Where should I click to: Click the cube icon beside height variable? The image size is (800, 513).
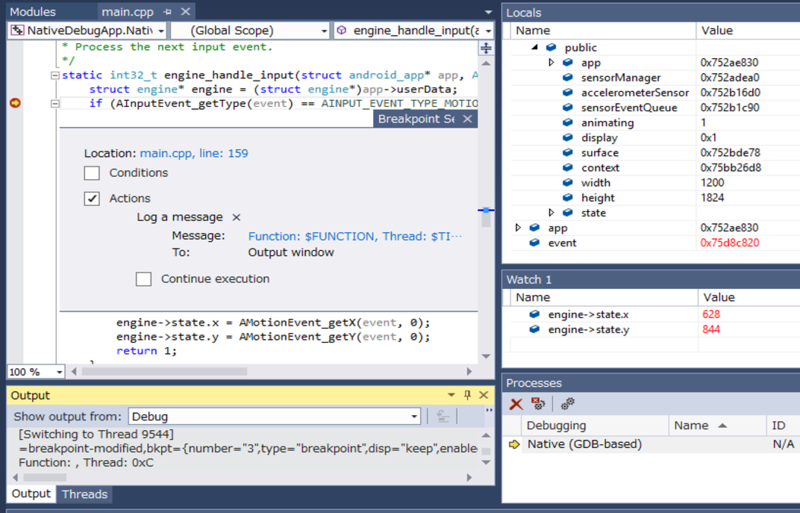point(567,198)
